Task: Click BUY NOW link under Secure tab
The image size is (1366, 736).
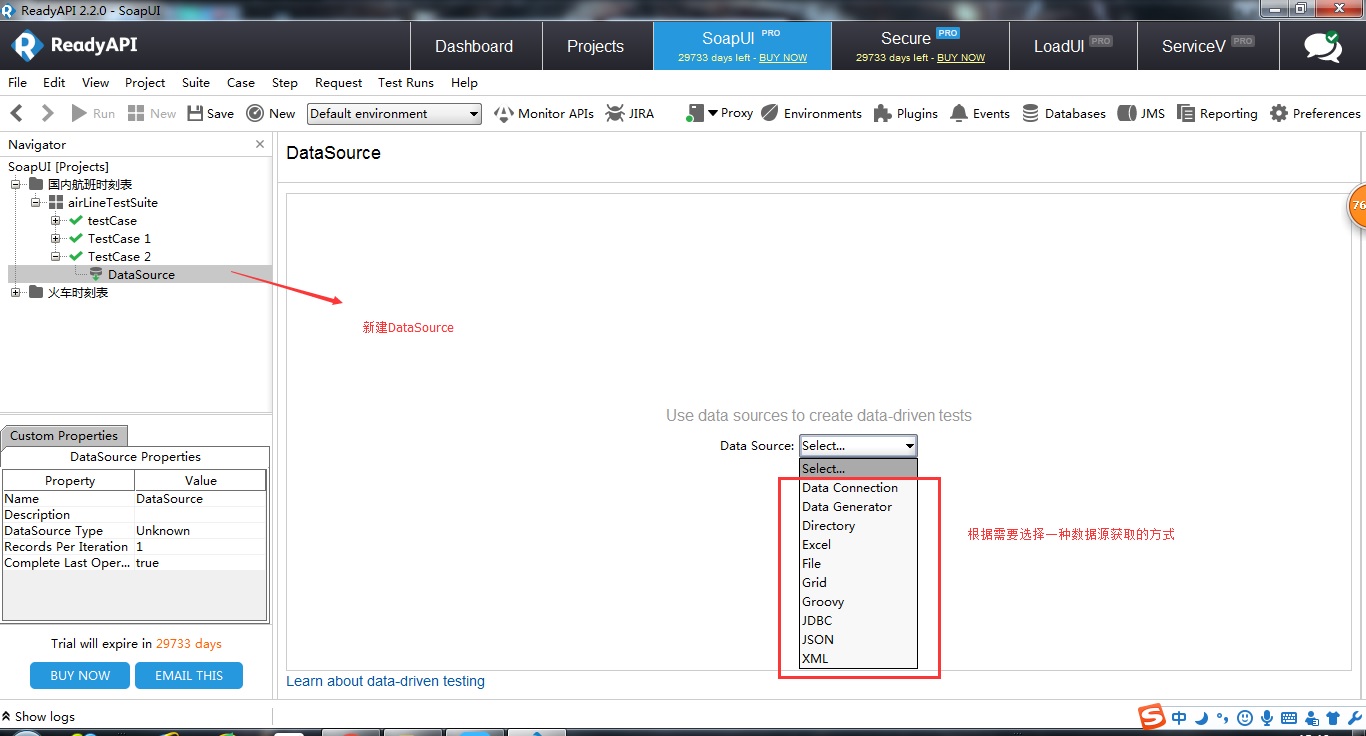Action: pyautogui.click(x=961, y=58)
